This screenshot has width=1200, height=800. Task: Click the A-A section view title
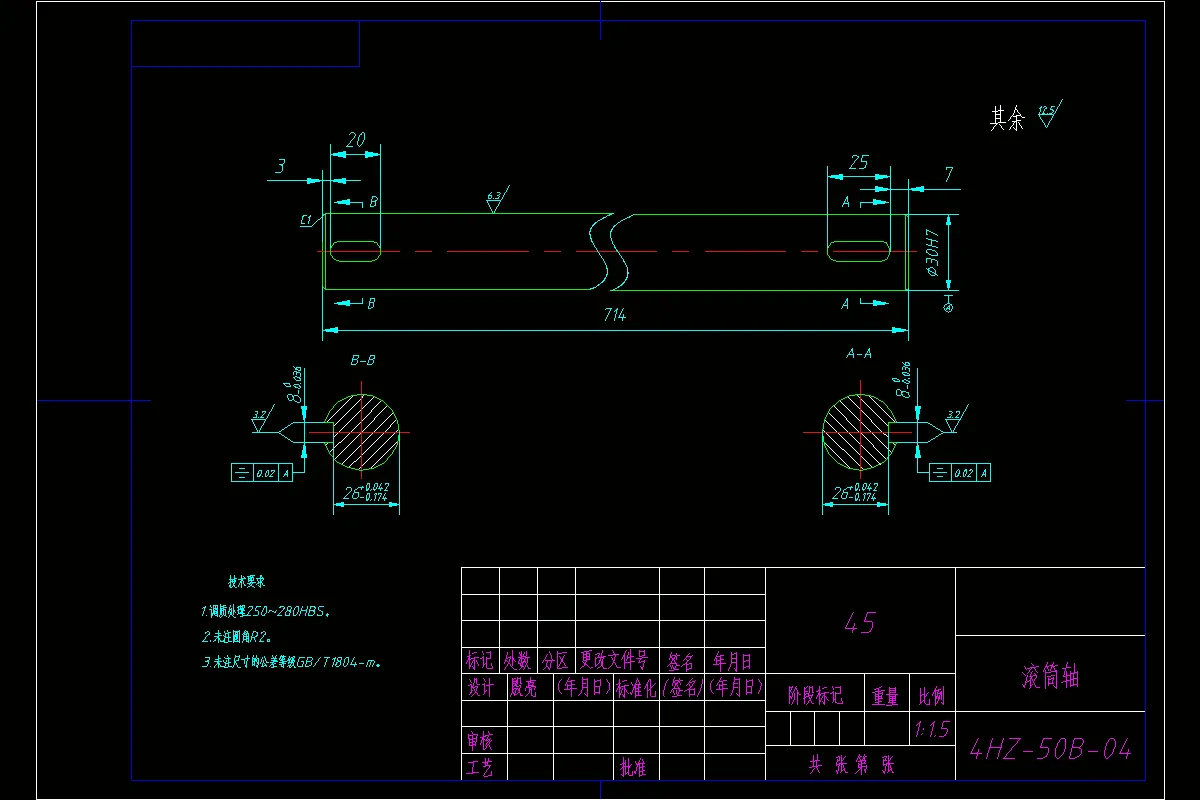858,353
